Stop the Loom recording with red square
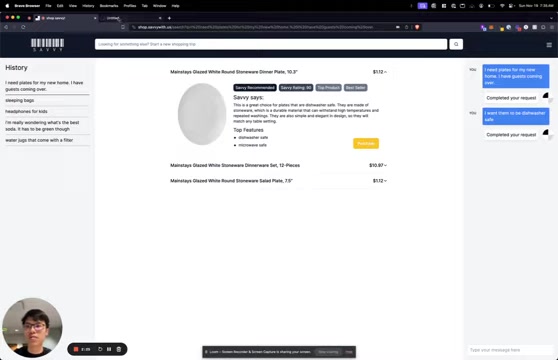The width and height of the screenshot is (558, 360). pyautogui.click(x=76, y=349)
